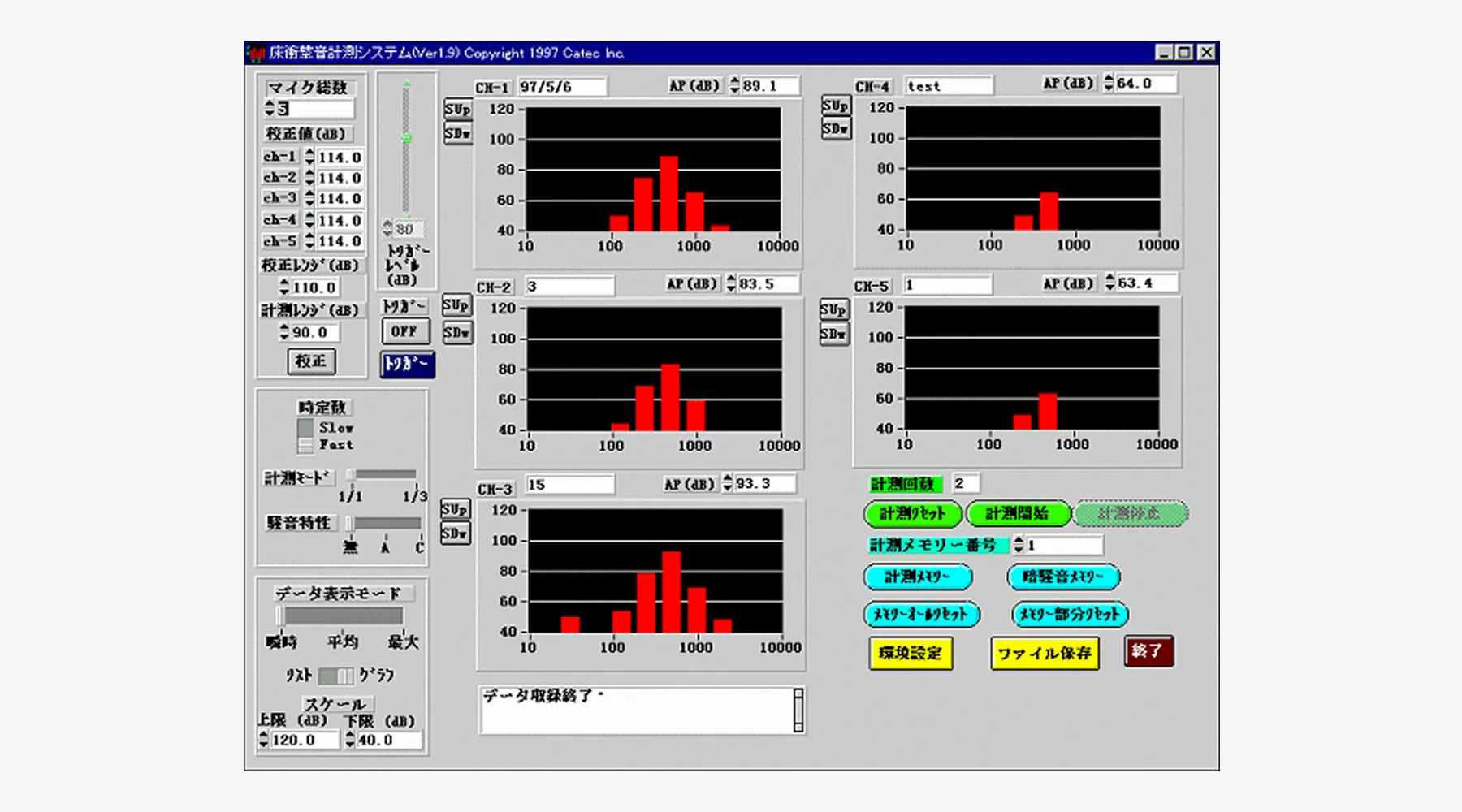
Task: Click the SUp button for CH-4
Action: [835, 106]
